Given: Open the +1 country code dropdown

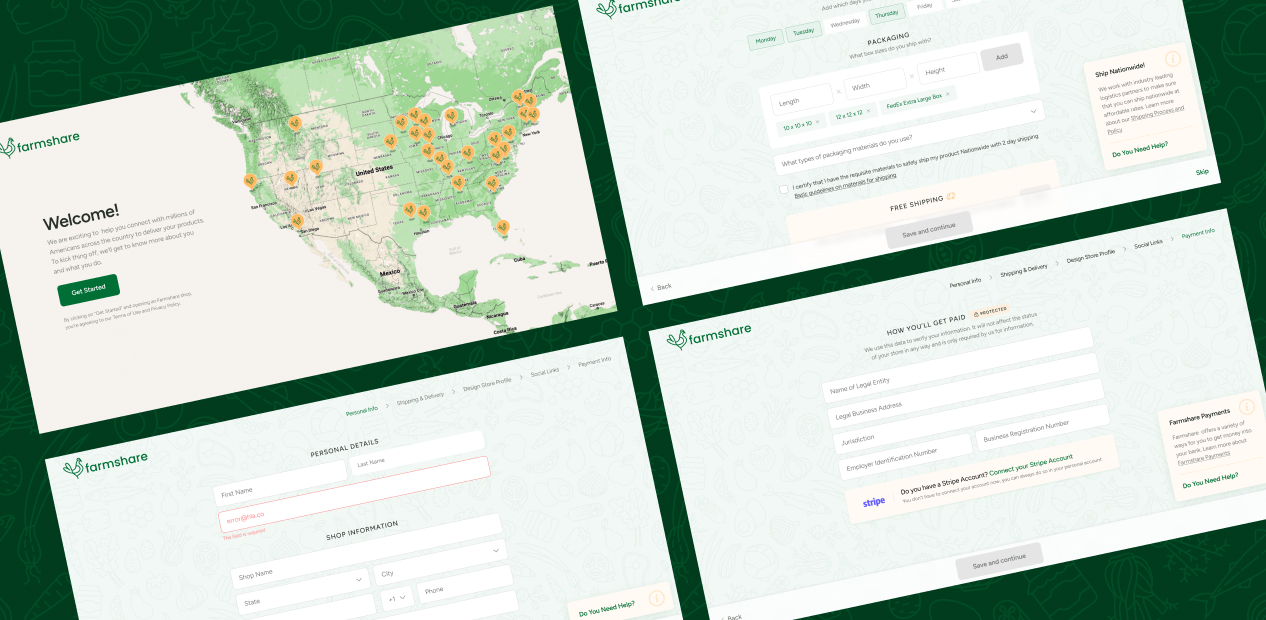Looking at the screenshot, I should (397, 598).
